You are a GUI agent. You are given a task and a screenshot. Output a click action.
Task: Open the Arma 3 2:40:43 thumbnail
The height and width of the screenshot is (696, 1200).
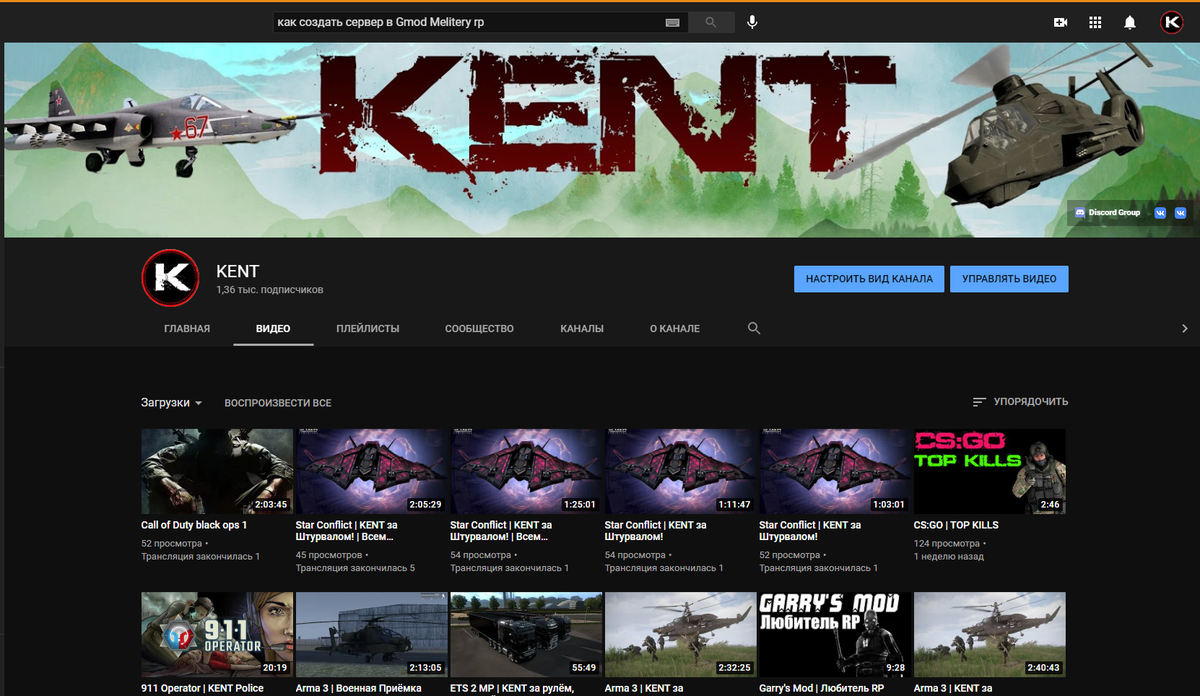click(x=990, y=635)
